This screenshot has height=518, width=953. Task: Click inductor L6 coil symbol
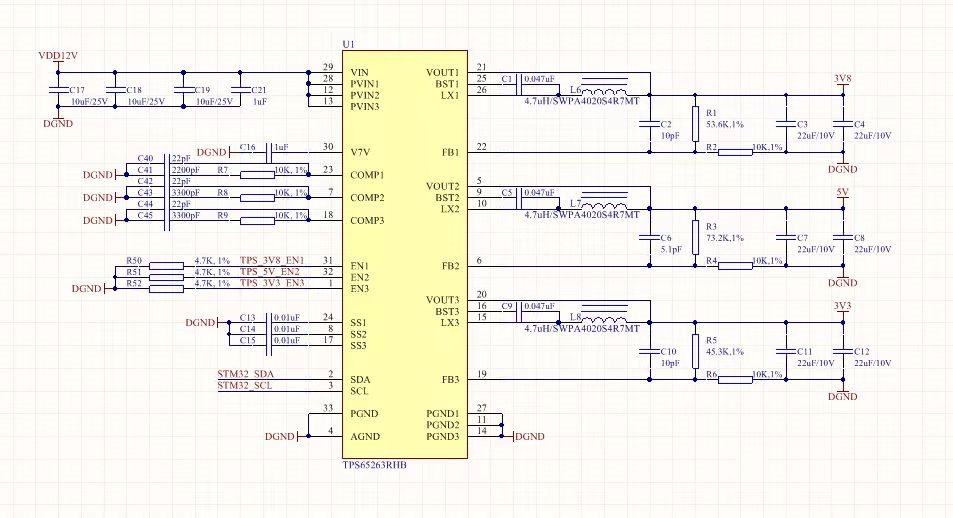(604, 86)
